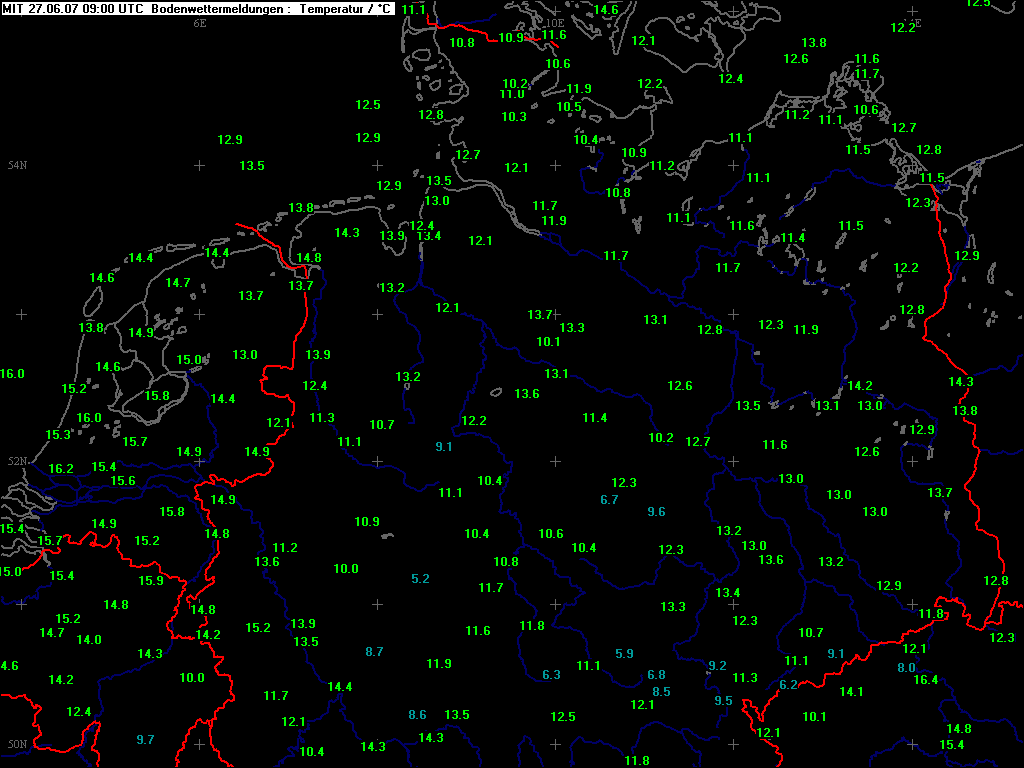Screen dimensions: 1024x768
Task: Select the 9.6 cyan temperature value
Action: coord(656,512)
